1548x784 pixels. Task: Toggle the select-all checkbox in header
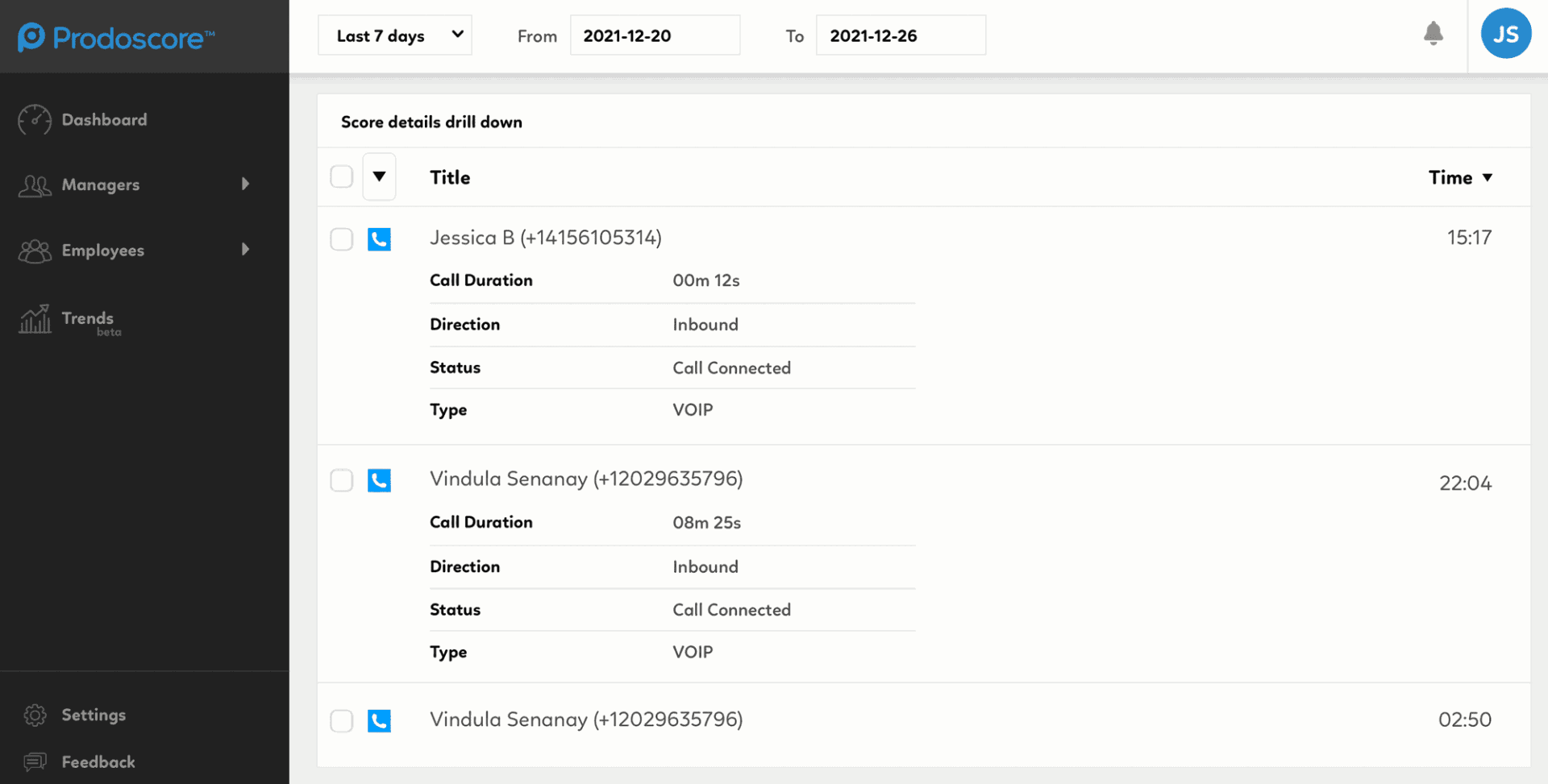point(342,176)
